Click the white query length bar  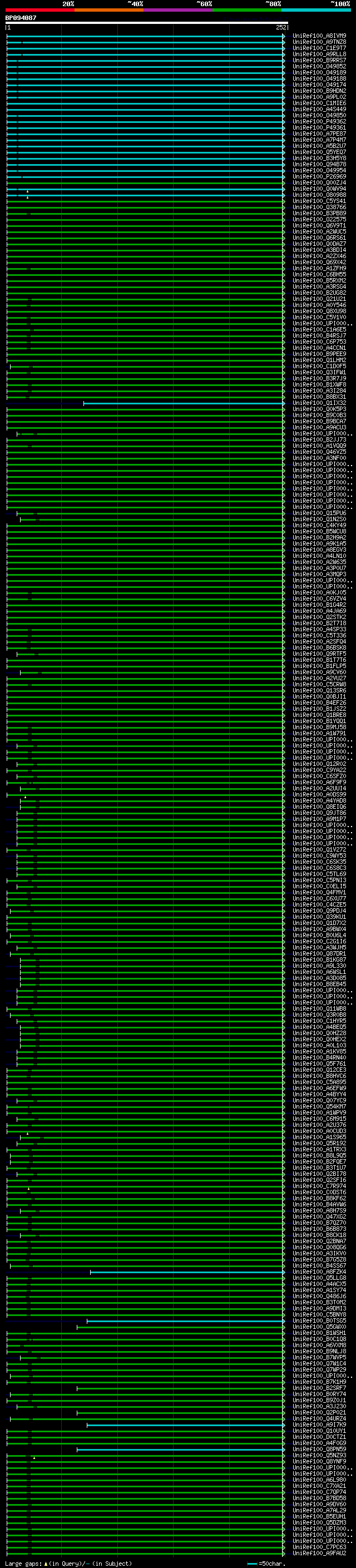pos(147,22)
